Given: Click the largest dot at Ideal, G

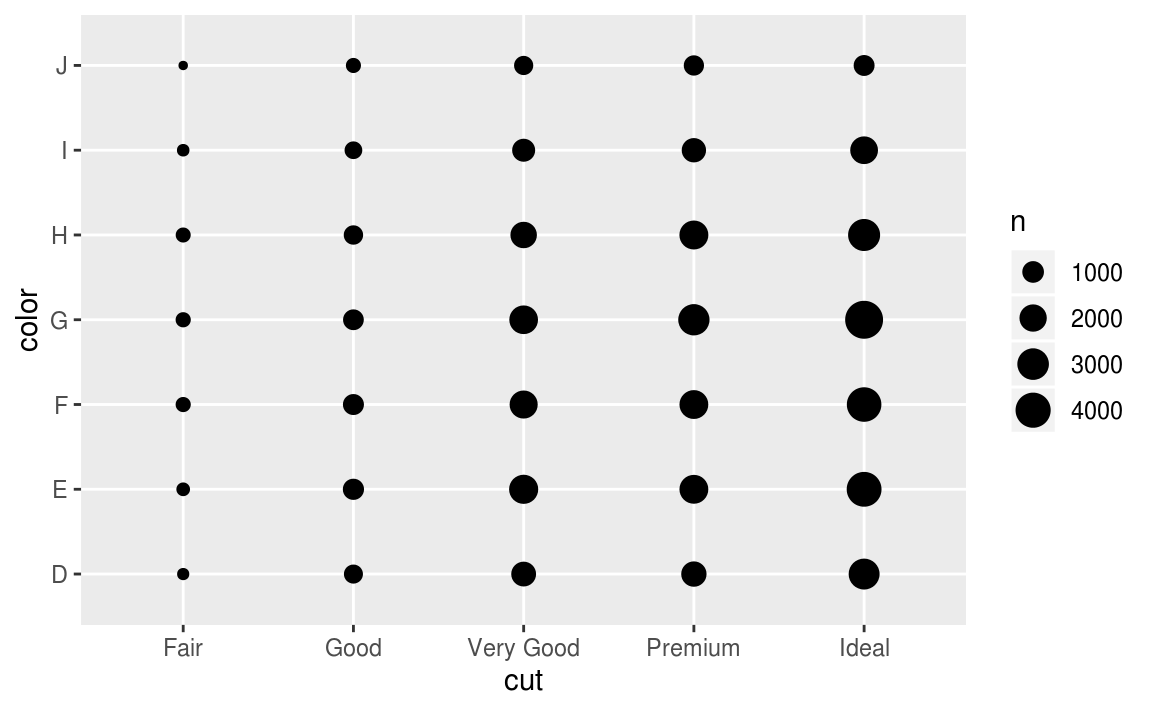Looking at the screenshot, I should click(x=864, y=320).
